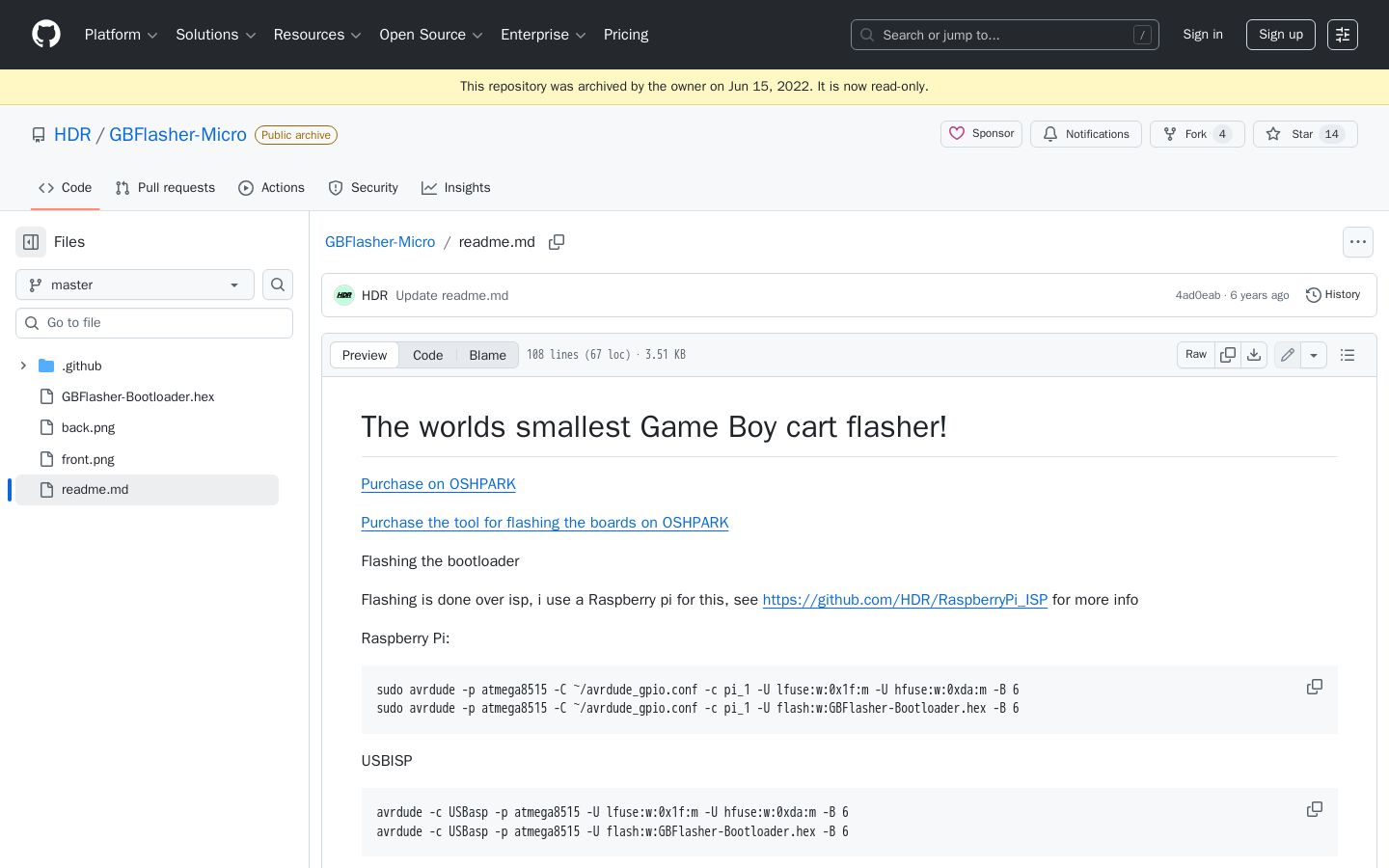Viewport: 1389px width, 868px height.
Task: Select readme.md in file tree
Action: pyautogui.click(x=147, y=490)
